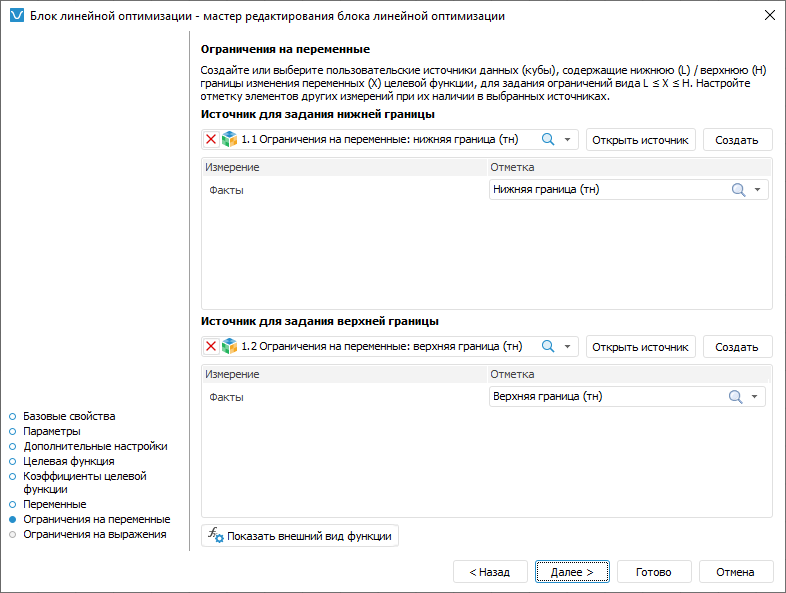
Task: Open the 'Переменные' wizard page
Action: [x=55, y=505]
